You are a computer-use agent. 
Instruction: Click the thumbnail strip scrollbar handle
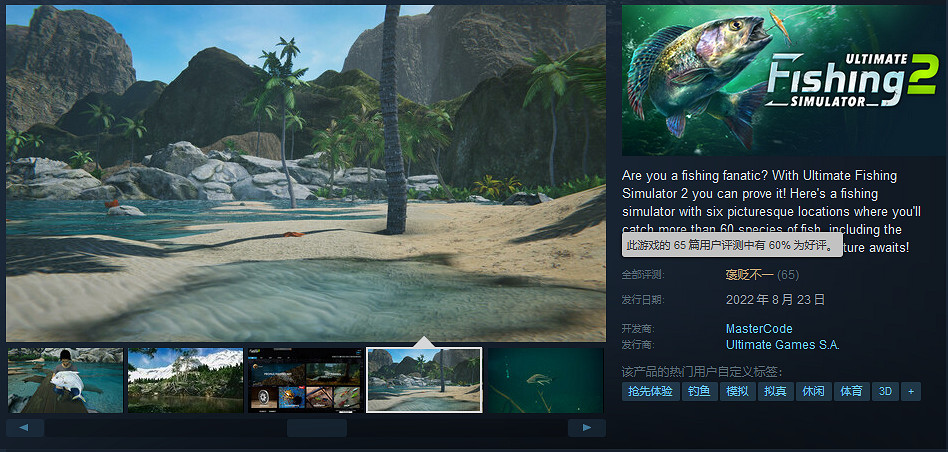(x=317, y=428)
